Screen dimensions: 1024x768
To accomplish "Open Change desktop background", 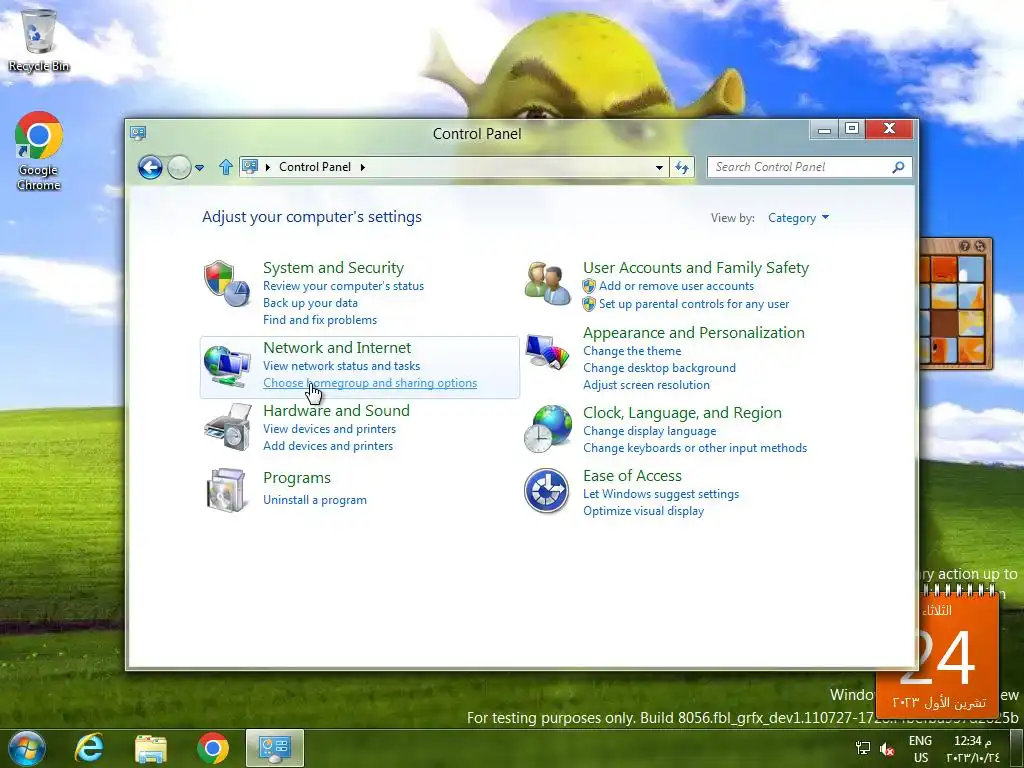I will pyautogui.click(x=659, y=368).
